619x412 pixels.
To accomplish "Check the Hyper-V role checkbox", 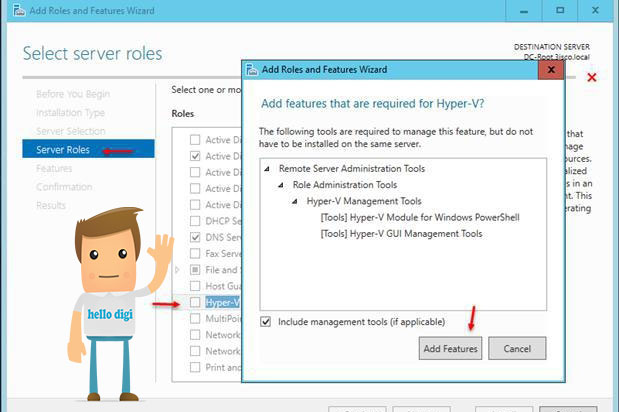I will [x=195, y=302].
